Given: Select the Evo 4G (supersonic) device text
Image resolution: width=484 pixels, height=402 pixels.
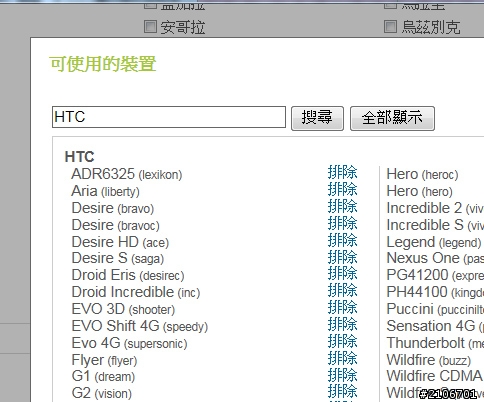Looking at the screenshot, I should tap(129, 343).
